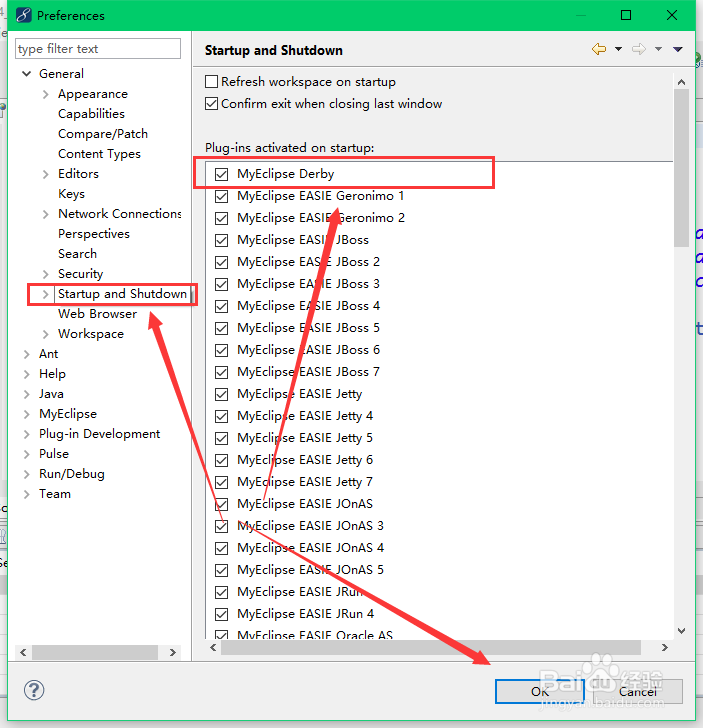Click OK to apply preferences
703x728 pixels.
coord(540,691)
